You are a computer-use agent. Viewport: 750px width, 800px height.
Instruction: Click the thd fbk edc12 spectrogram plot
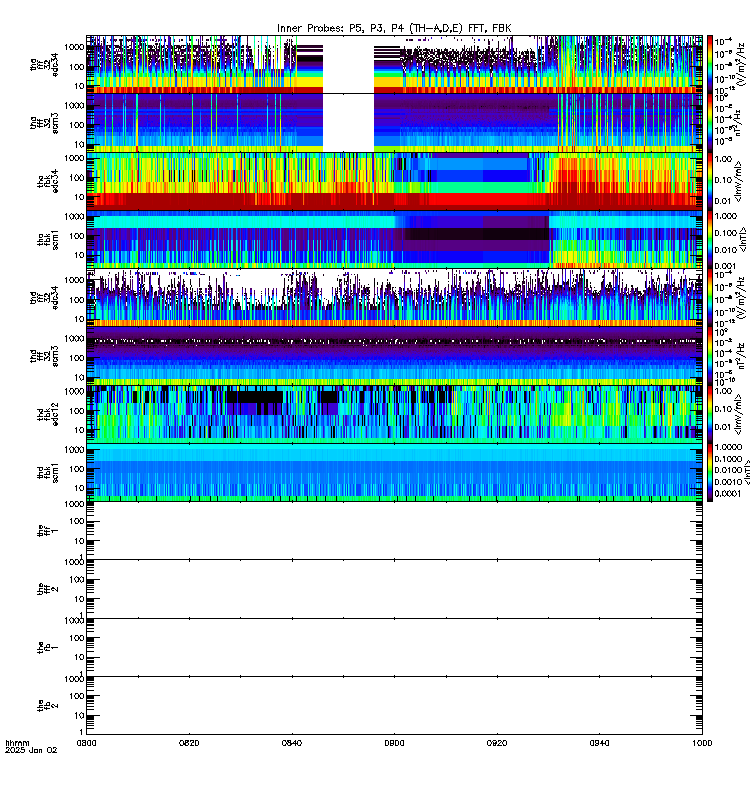tap(394, 414)
